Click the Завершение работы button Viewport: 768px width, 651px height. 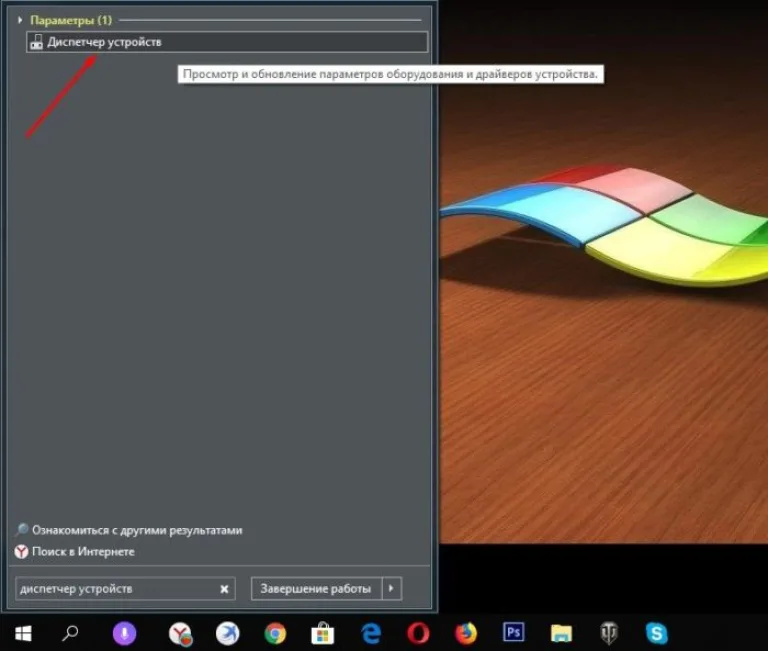tap(316, 589)
